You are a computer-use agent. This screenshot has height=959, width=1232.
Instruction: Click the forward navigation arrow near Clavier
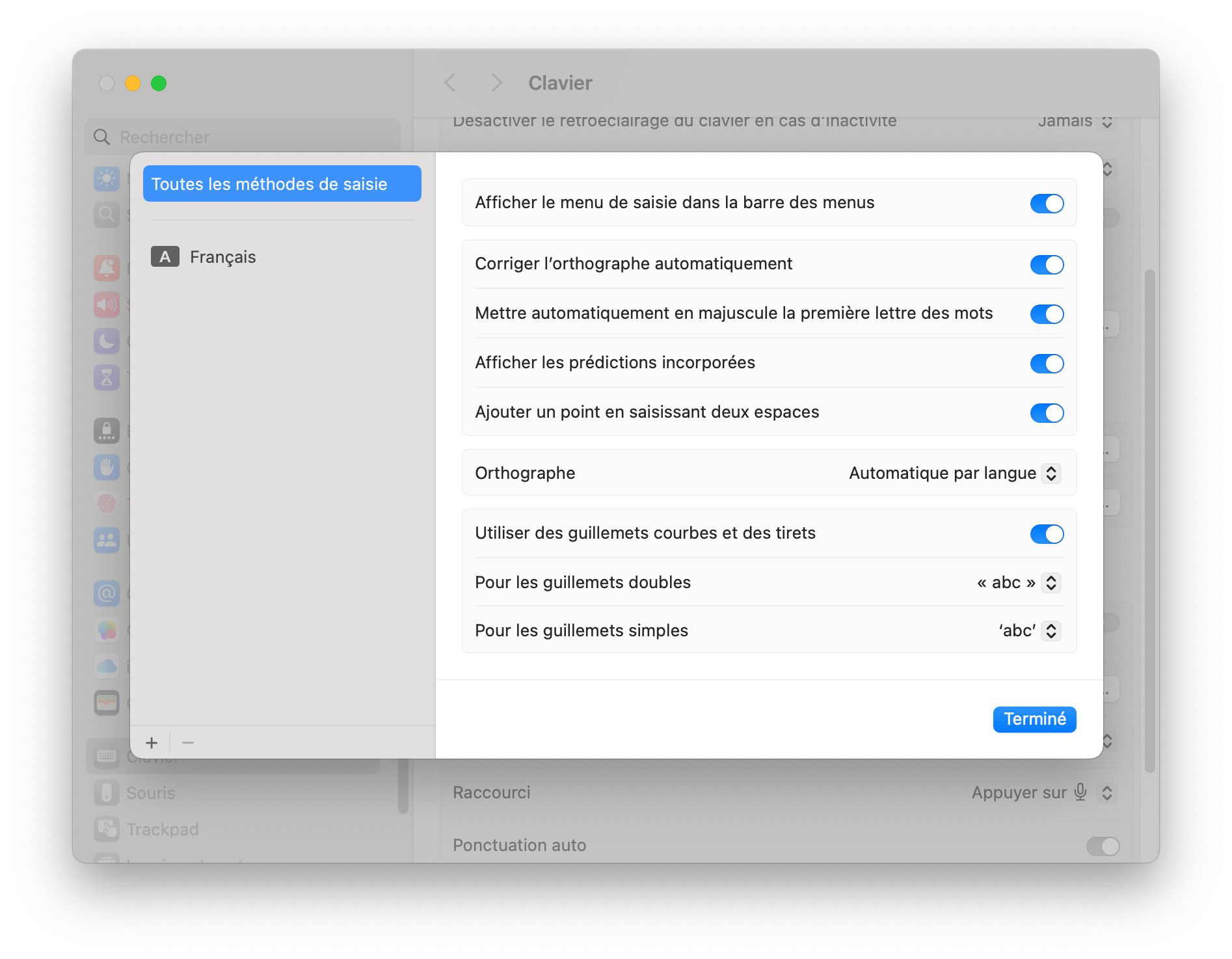496,83
